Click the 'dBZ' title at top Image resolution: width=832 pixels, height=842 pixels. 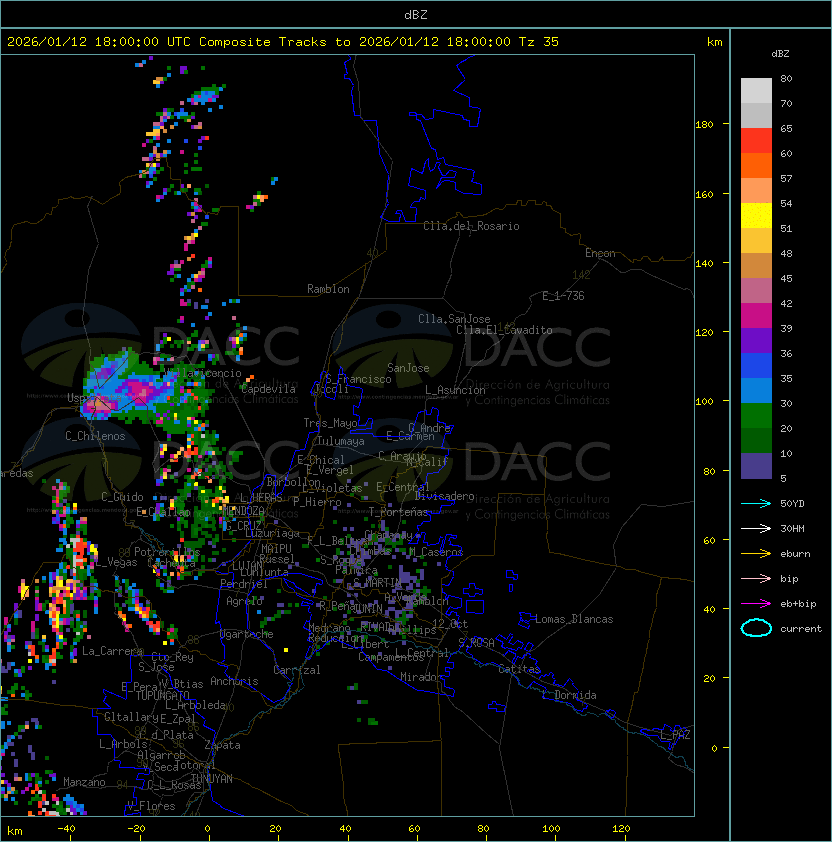416,14
